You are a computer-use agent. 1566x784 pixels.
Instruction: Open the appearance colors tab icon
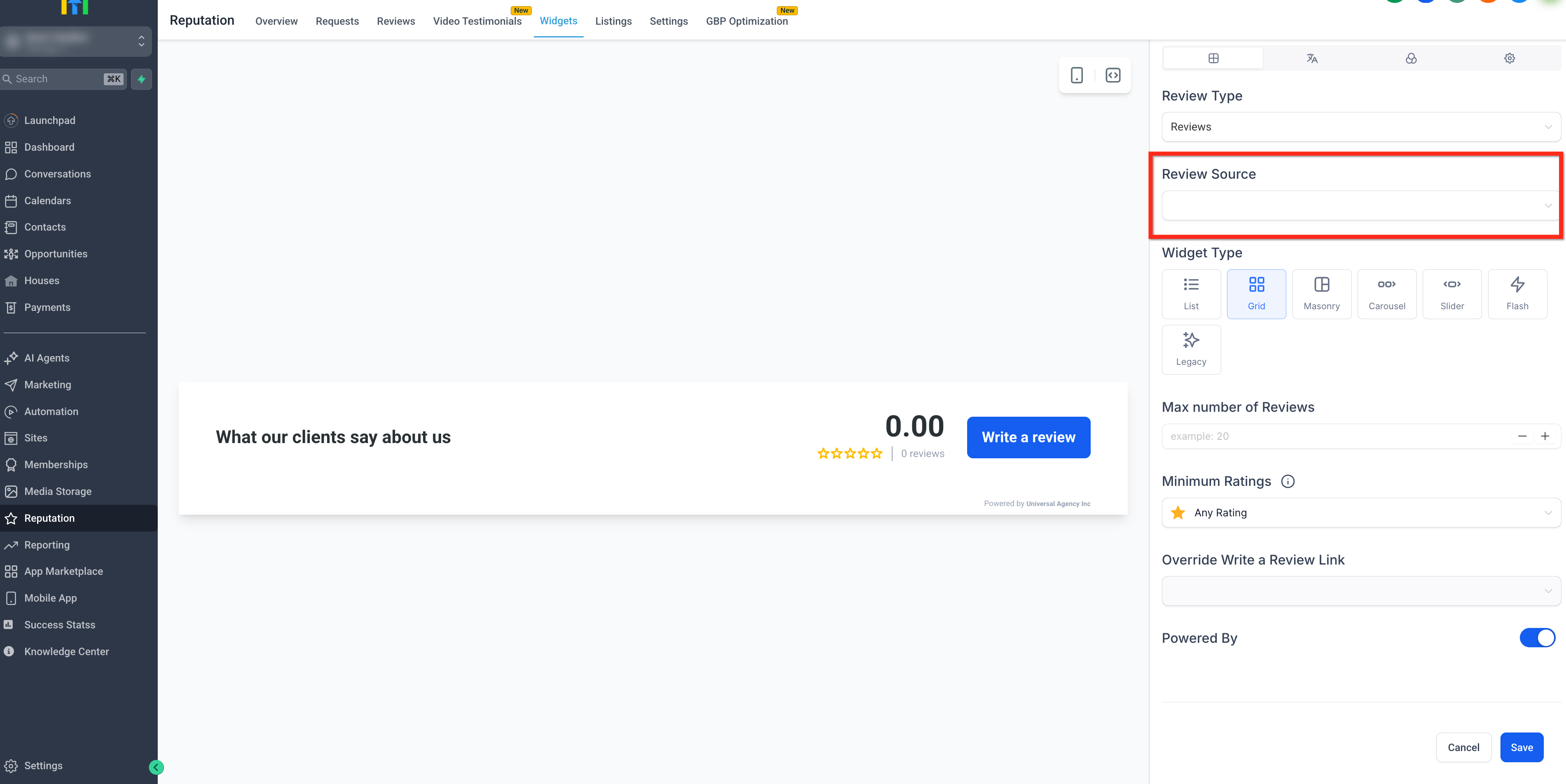pos(1411,58)
